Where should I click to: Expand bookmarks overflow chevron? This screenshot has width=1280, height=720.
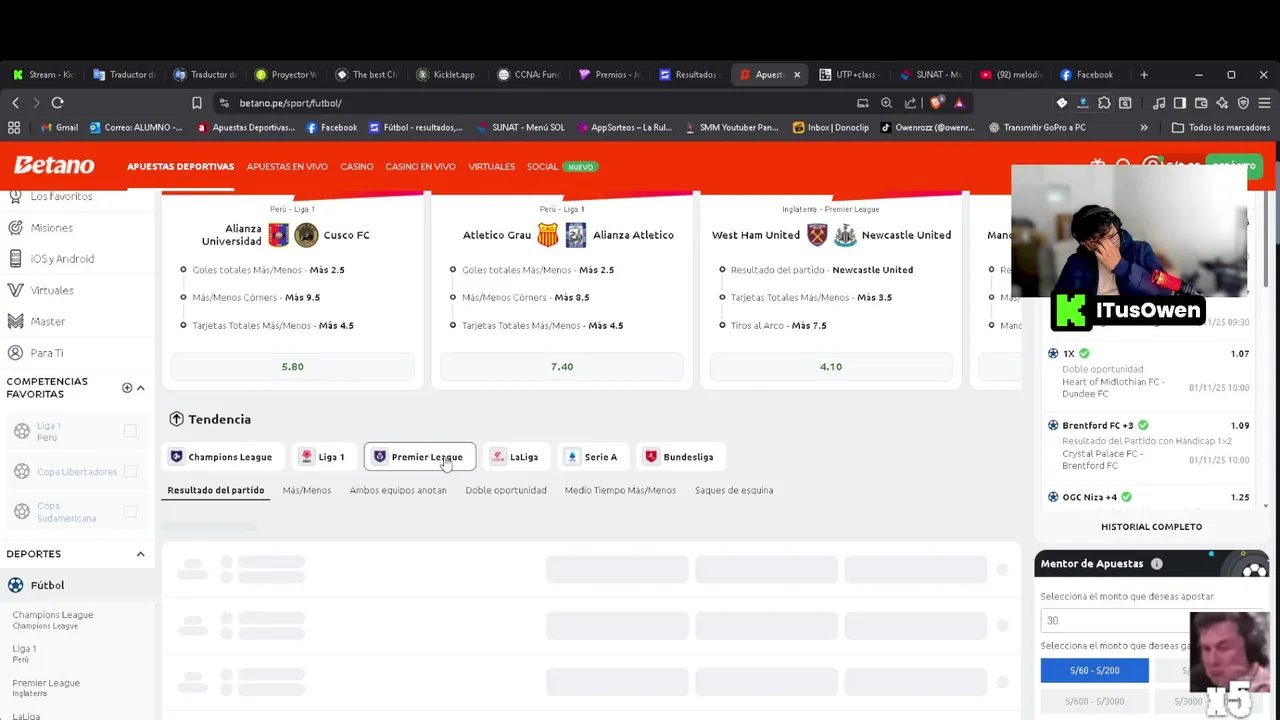coord(1144,128)
